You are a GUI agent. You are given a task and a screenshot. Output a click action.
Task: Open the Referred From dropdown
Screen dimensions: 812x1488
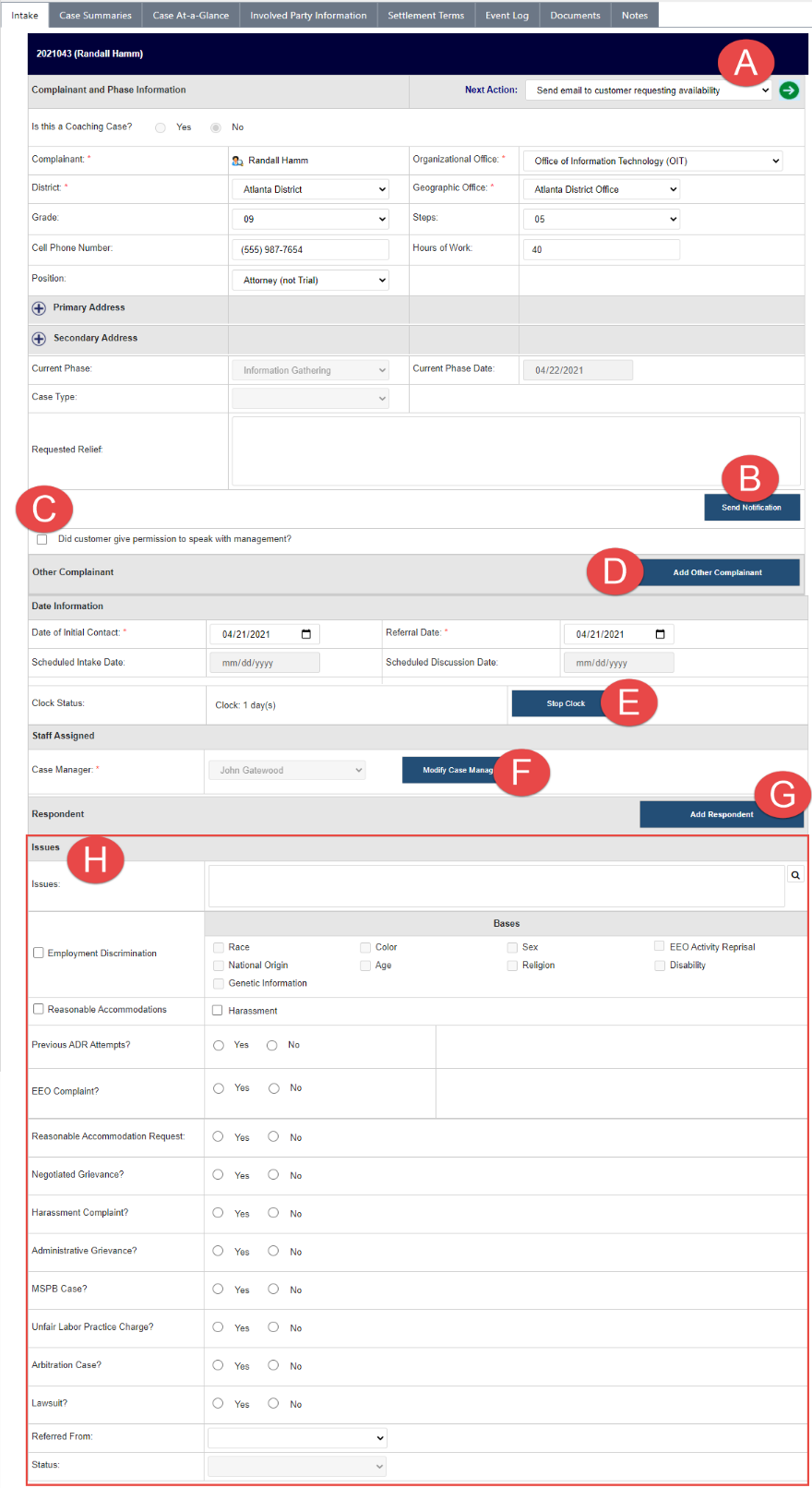click(297, 1437)
